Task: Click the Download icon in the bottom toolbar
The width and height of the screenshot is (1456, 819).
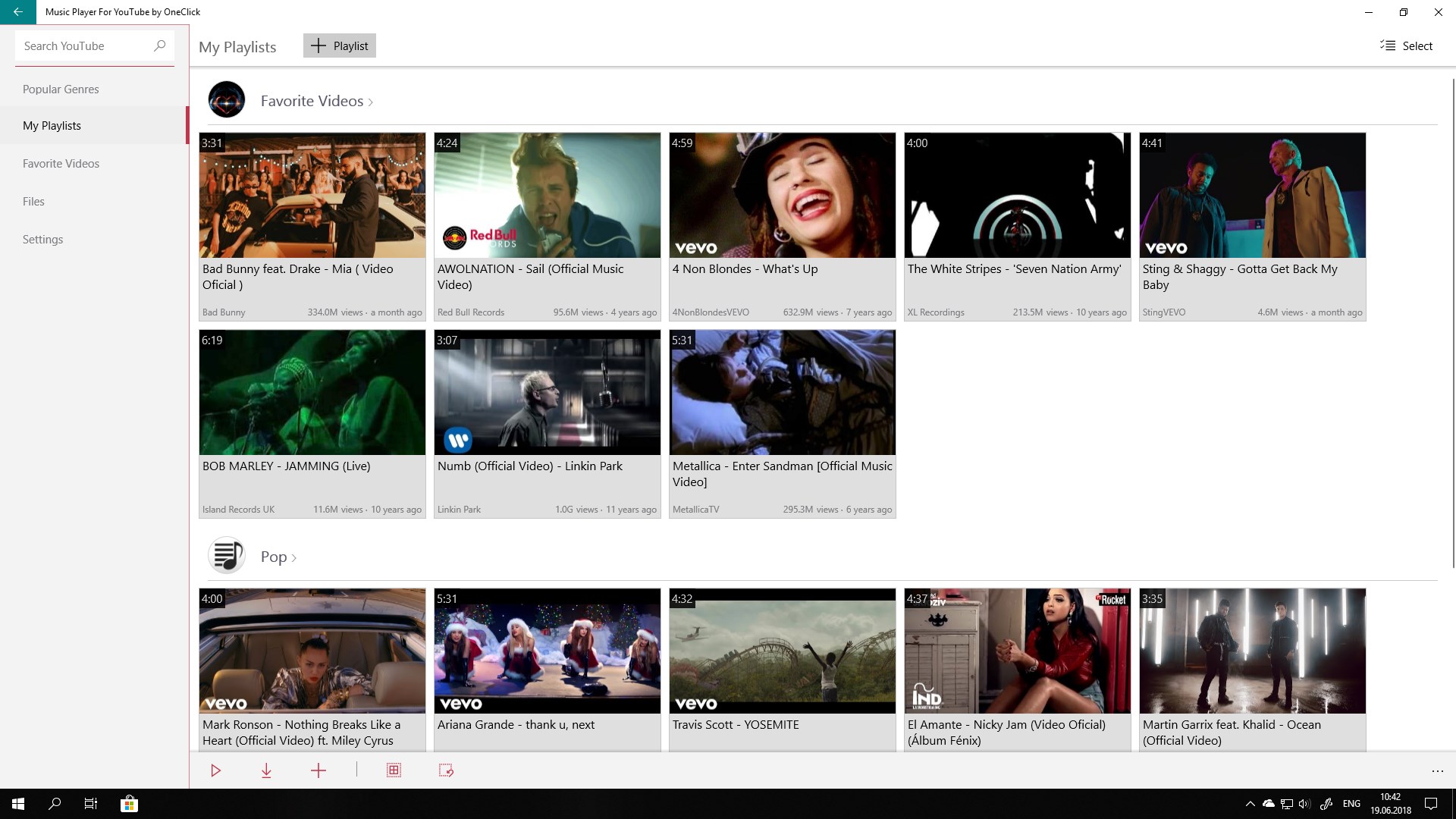Action: point(266,770)
